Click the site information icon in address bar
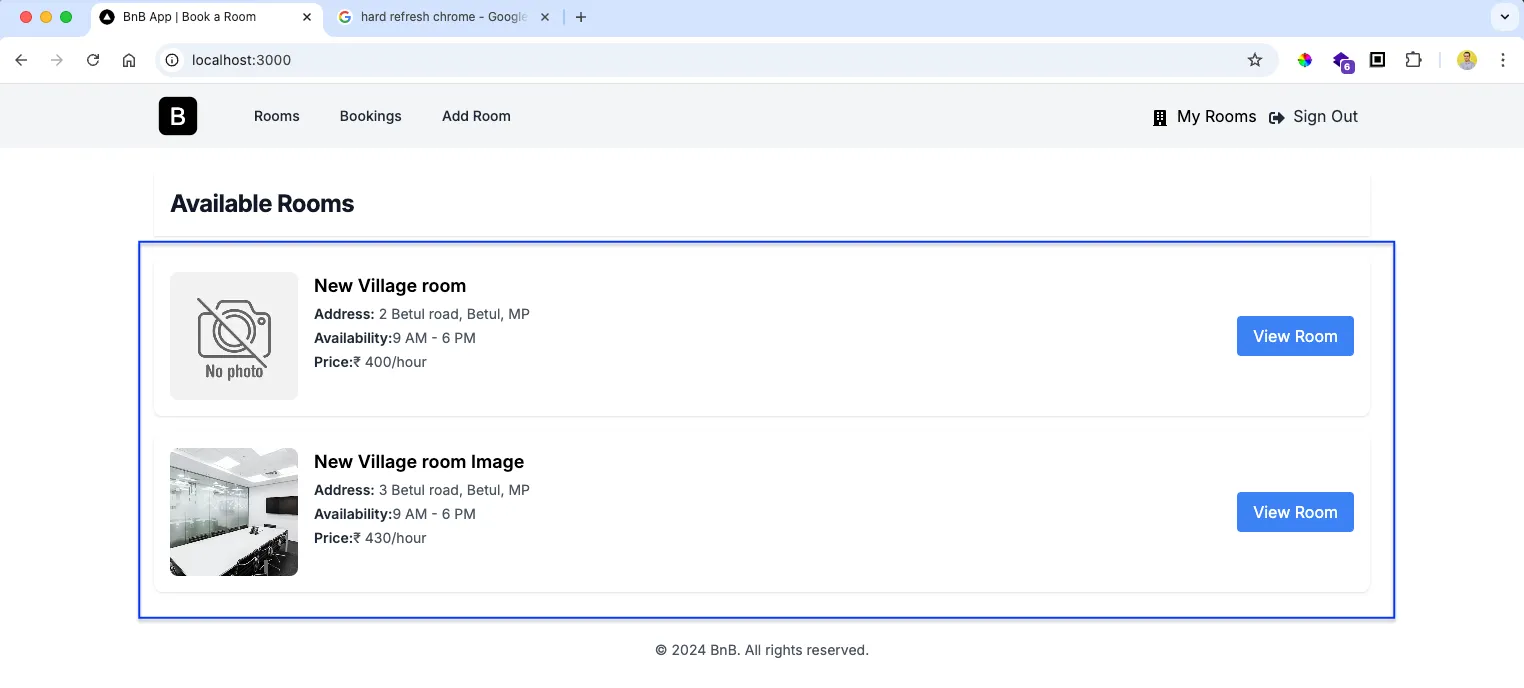This screenshot has height=688, width=1524. click(x=172, y=60)
